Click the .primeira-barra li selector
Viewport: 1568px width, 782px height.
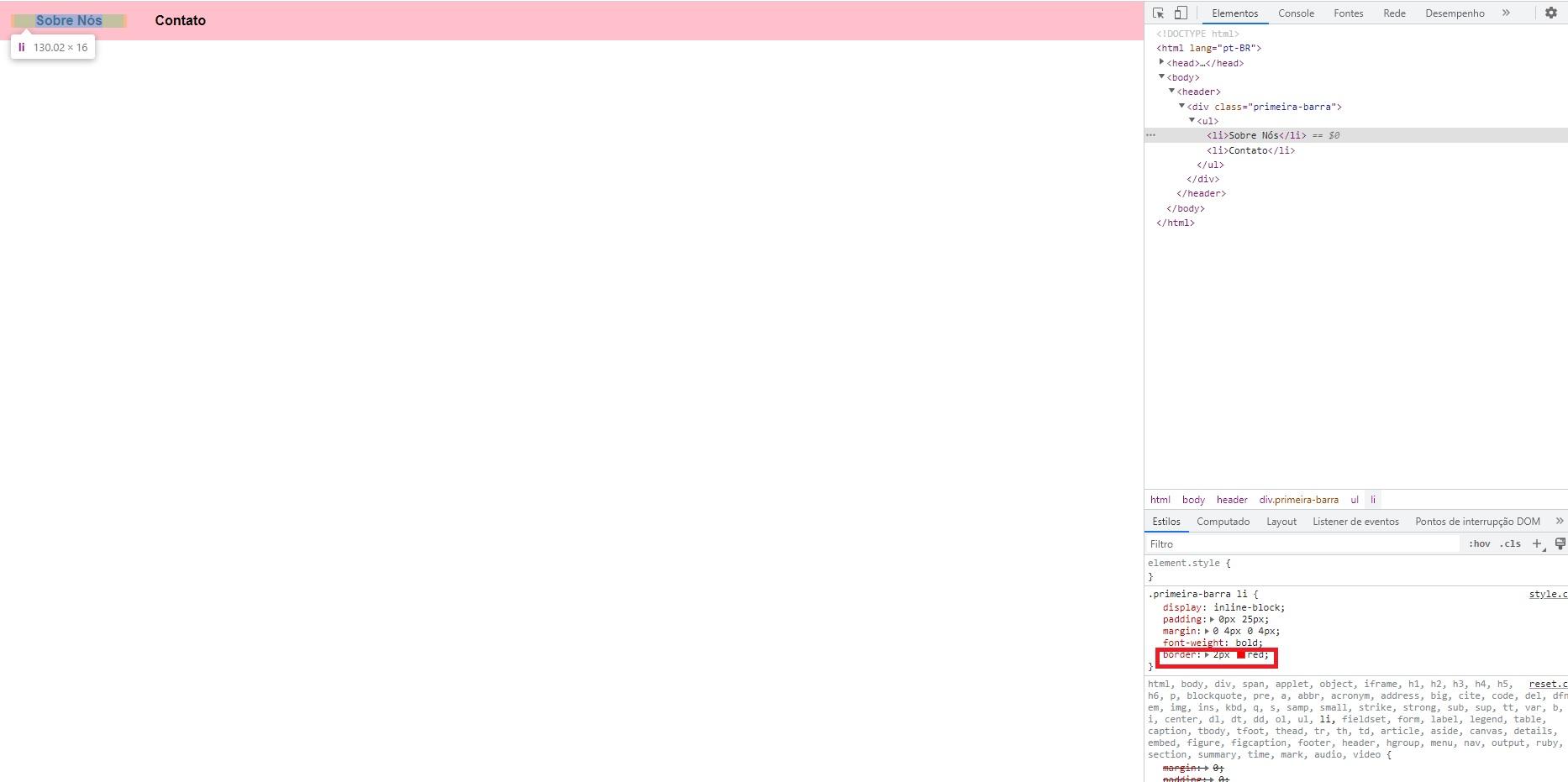[1197, 595]
